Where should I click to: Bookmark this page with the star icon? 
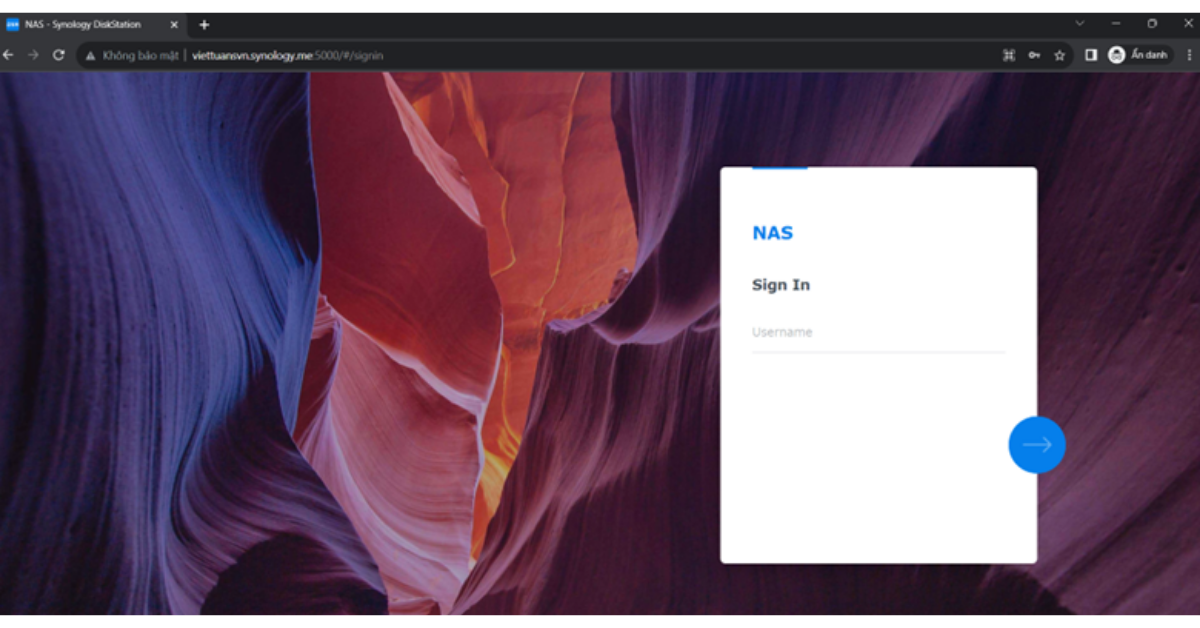click(x=1059, y=55)
